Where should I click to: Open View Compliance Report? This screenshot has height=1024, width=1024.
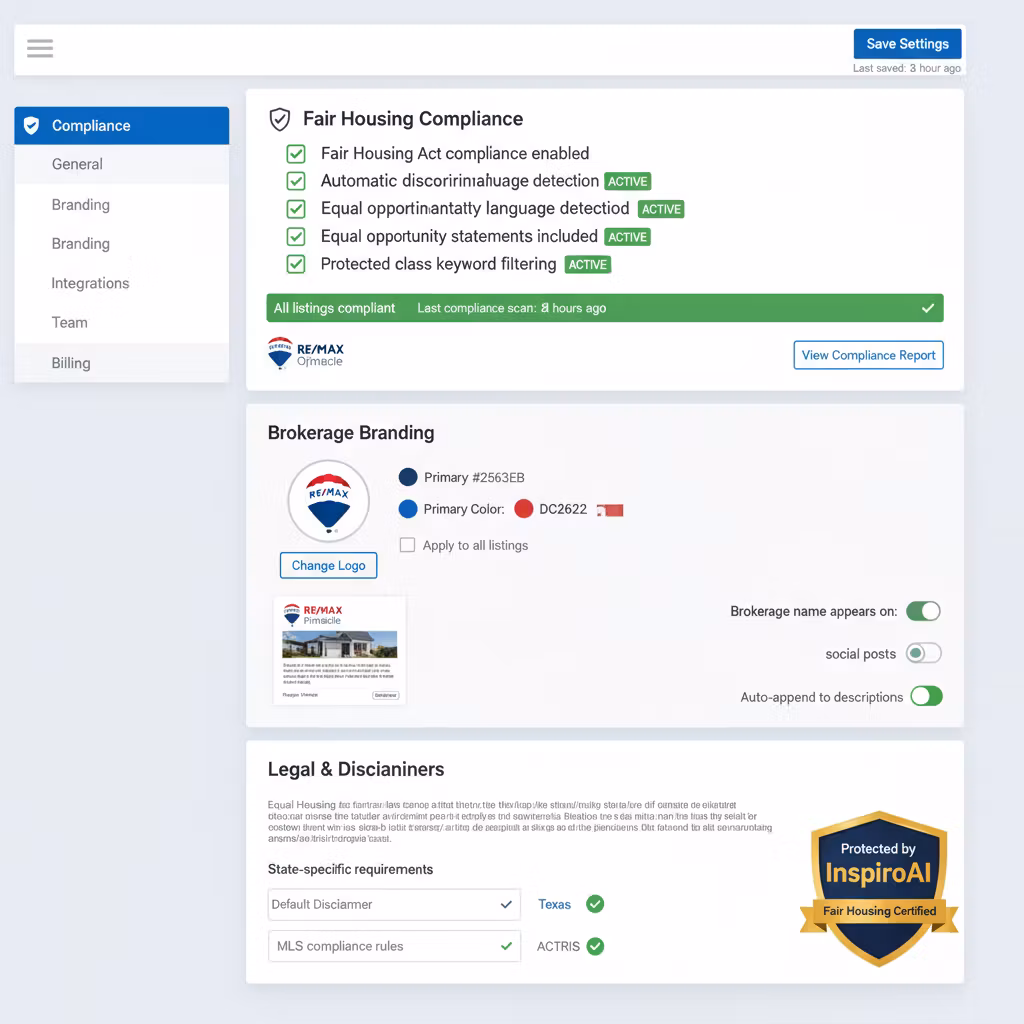(868, 355)
